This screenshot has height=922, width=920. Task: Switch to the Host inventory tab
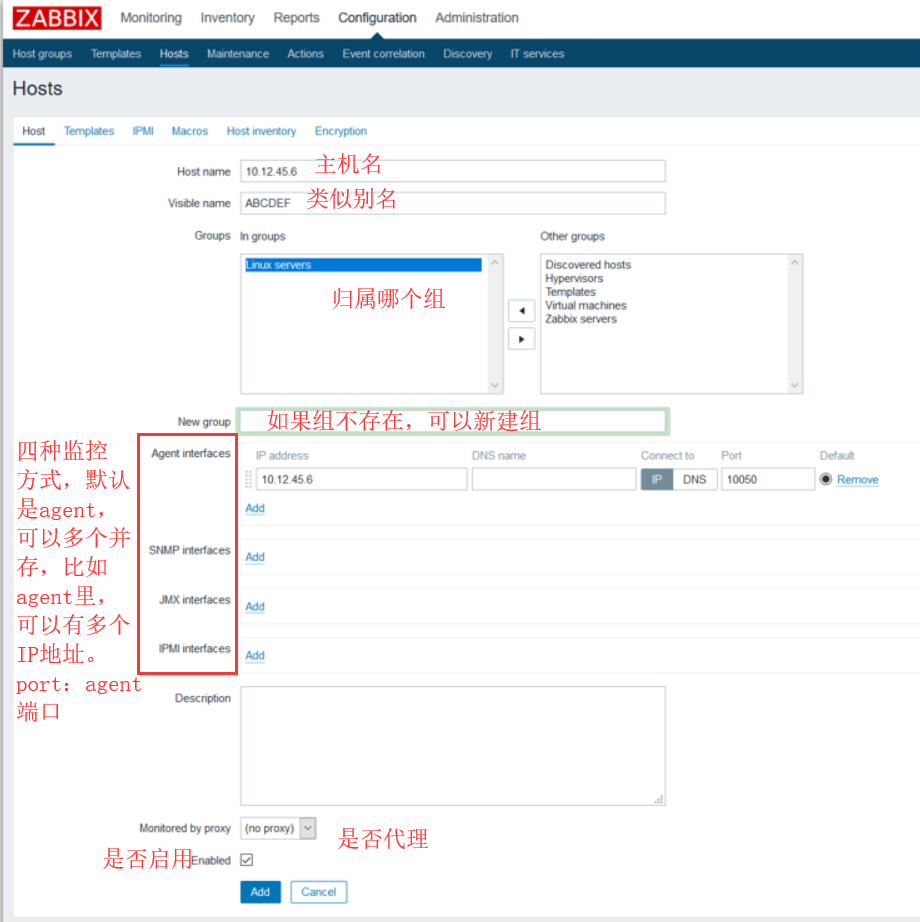click(x=261, y=131)
